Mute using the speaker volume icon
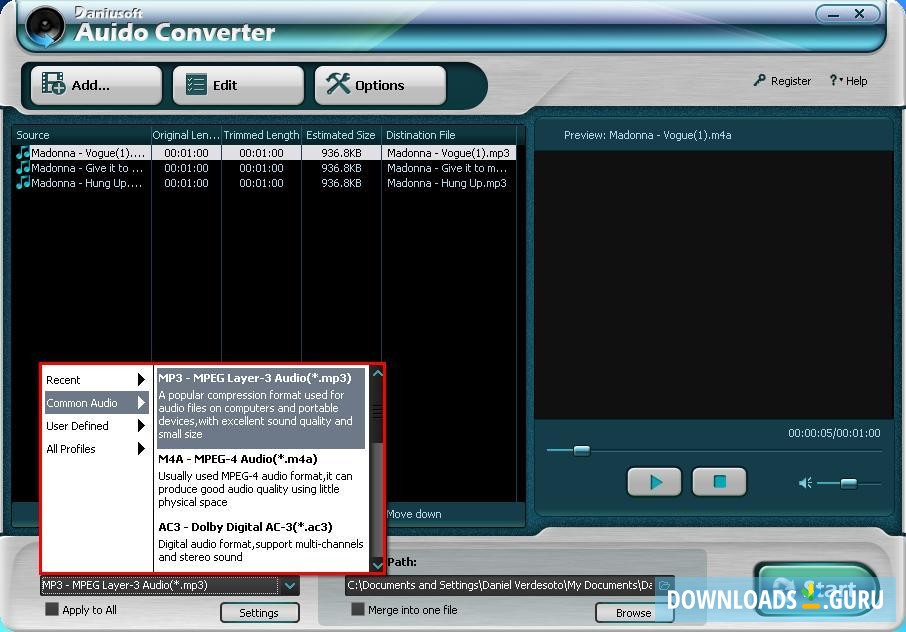 pos(805,483)
